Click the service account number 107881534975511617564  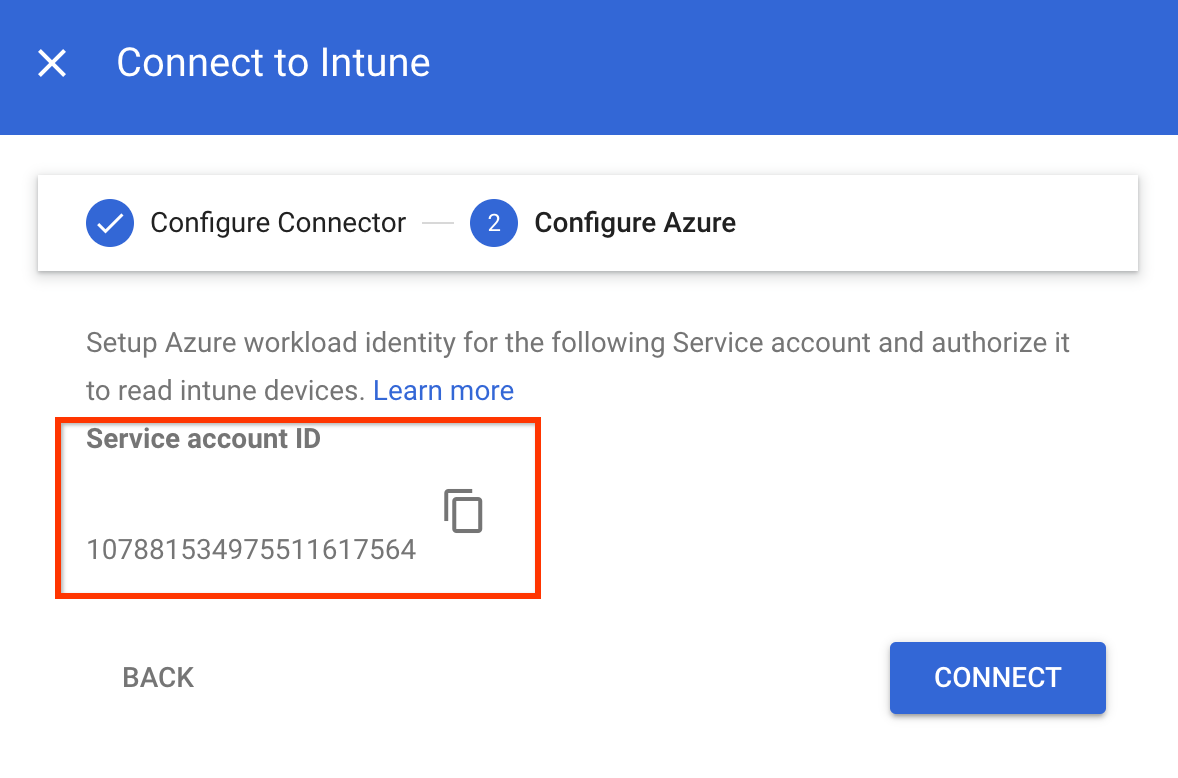pyautogui.click(x=251, y=550)
